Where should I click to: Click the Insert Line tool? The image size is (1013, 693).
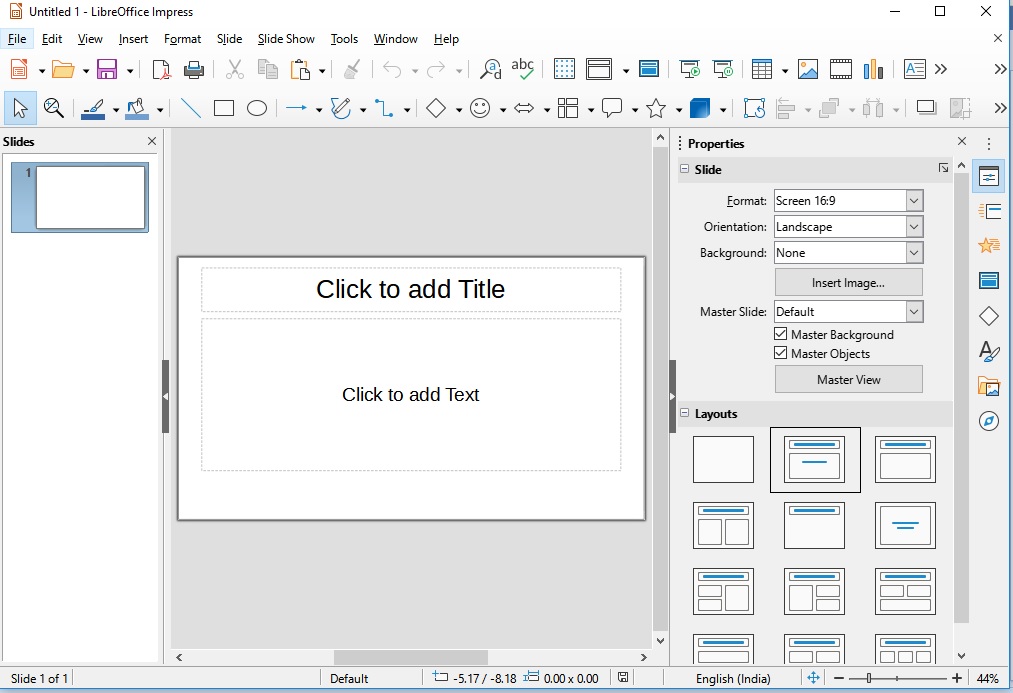tap(190, 108)
